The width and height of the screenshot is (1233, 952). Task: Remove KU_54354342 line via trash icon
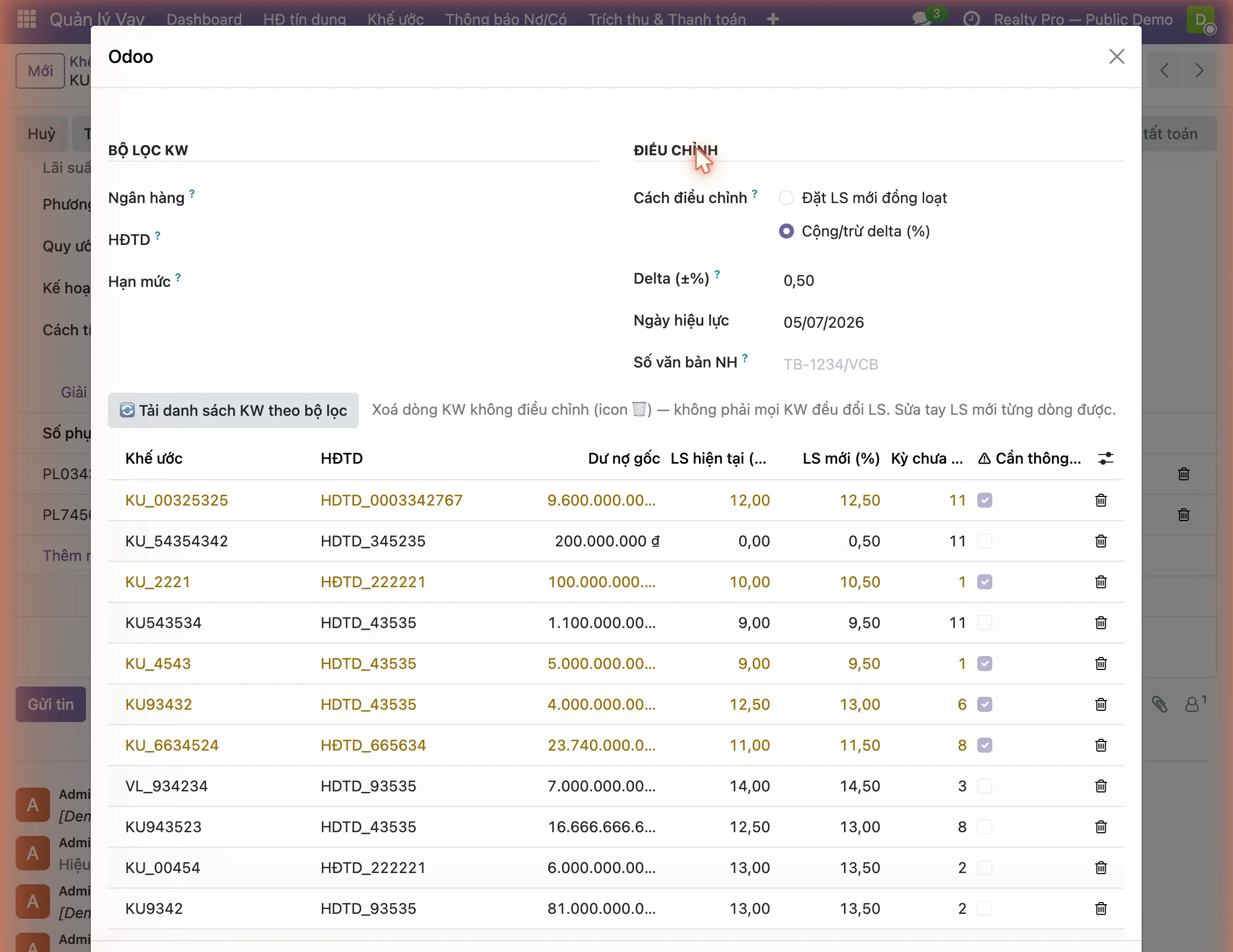(x=1100, y=541)
